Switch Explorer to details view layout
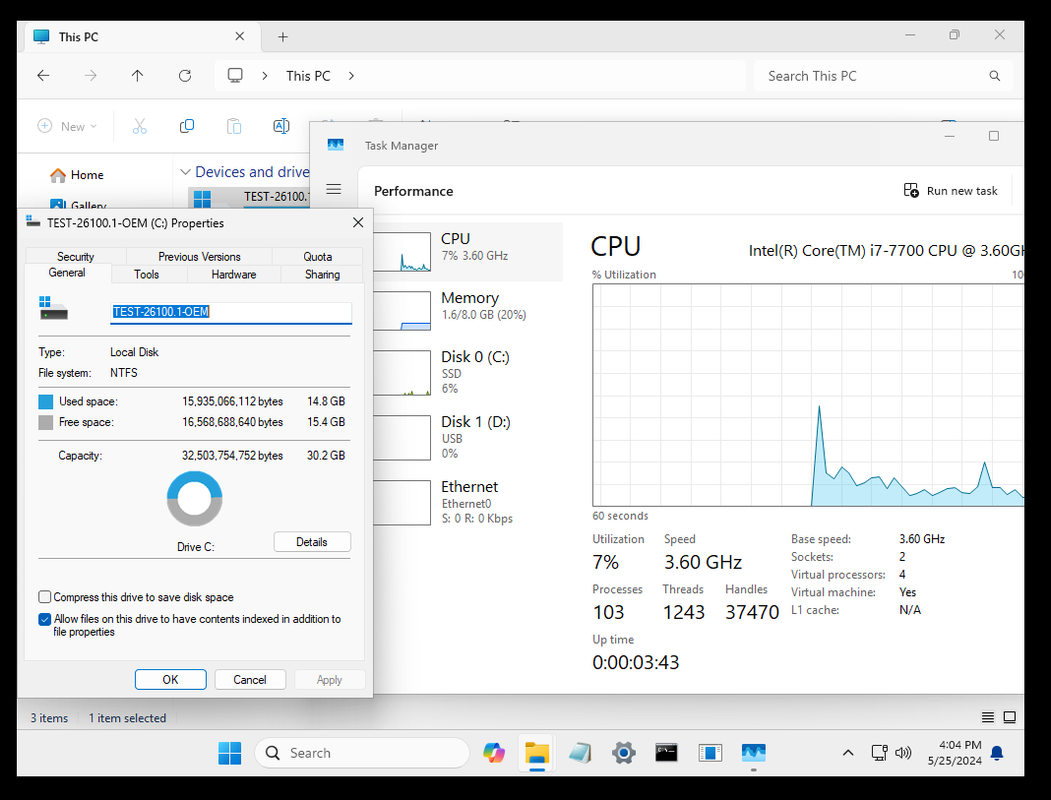 pos(988,718)
